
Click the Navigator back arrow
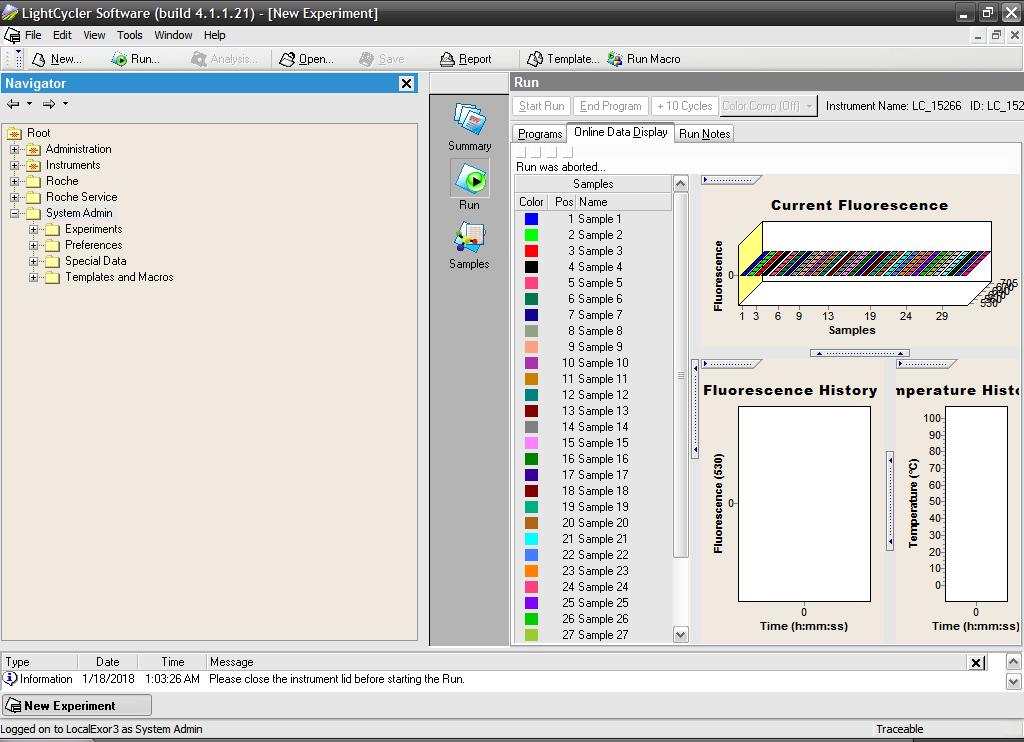[x=13, y=104]
